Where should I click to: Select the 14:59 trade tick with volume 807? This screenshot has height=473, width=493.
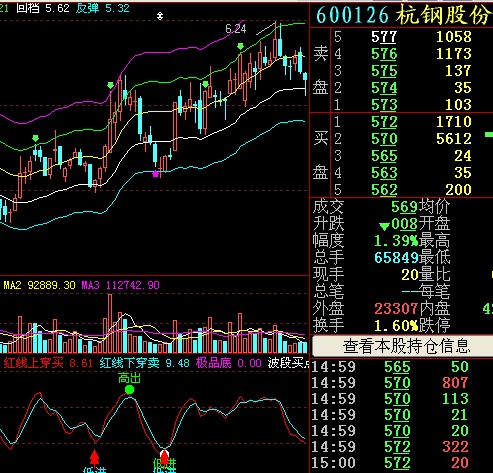point(390,383)
